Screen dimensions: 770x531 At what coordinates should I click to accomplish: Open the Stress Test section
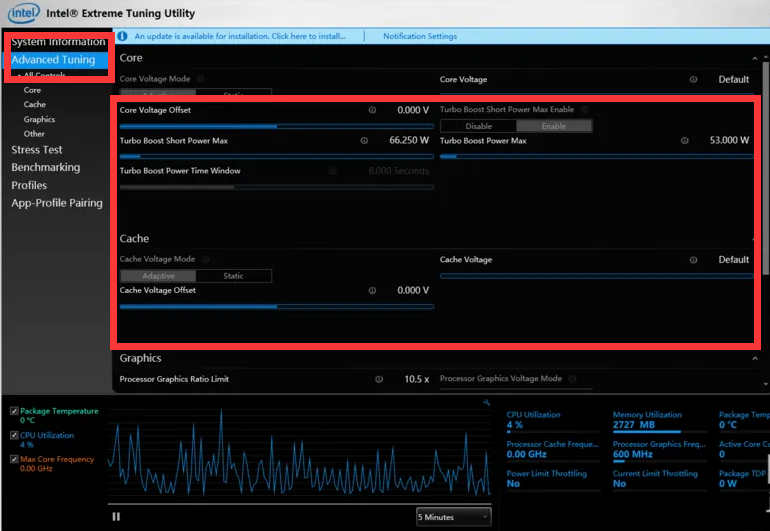click(37, 150)
